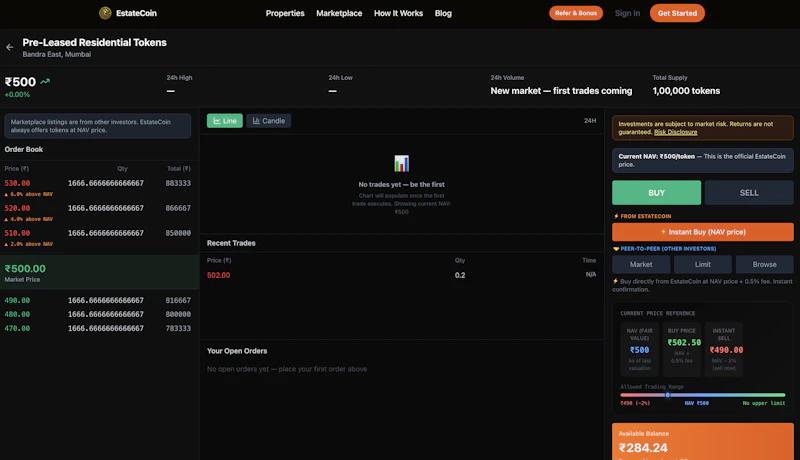Image resolution: width=800 pixels, height=460 pixels.
Task: Click the ₹502.50 Buy Price reference card
Action: (x=684, y=349)
